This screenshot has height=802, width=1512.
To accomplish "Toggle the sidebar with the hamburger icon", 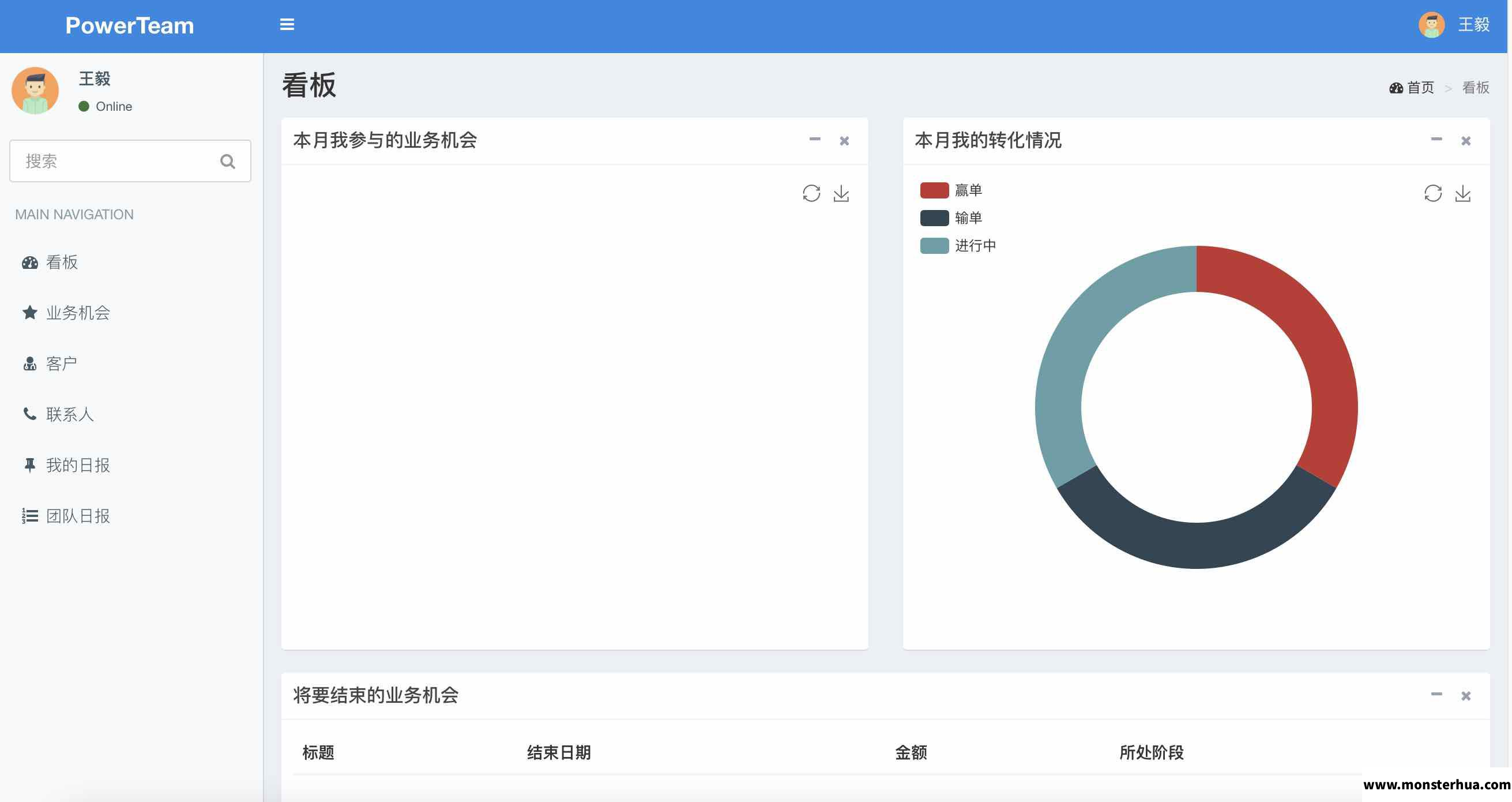I will point(287,25).
